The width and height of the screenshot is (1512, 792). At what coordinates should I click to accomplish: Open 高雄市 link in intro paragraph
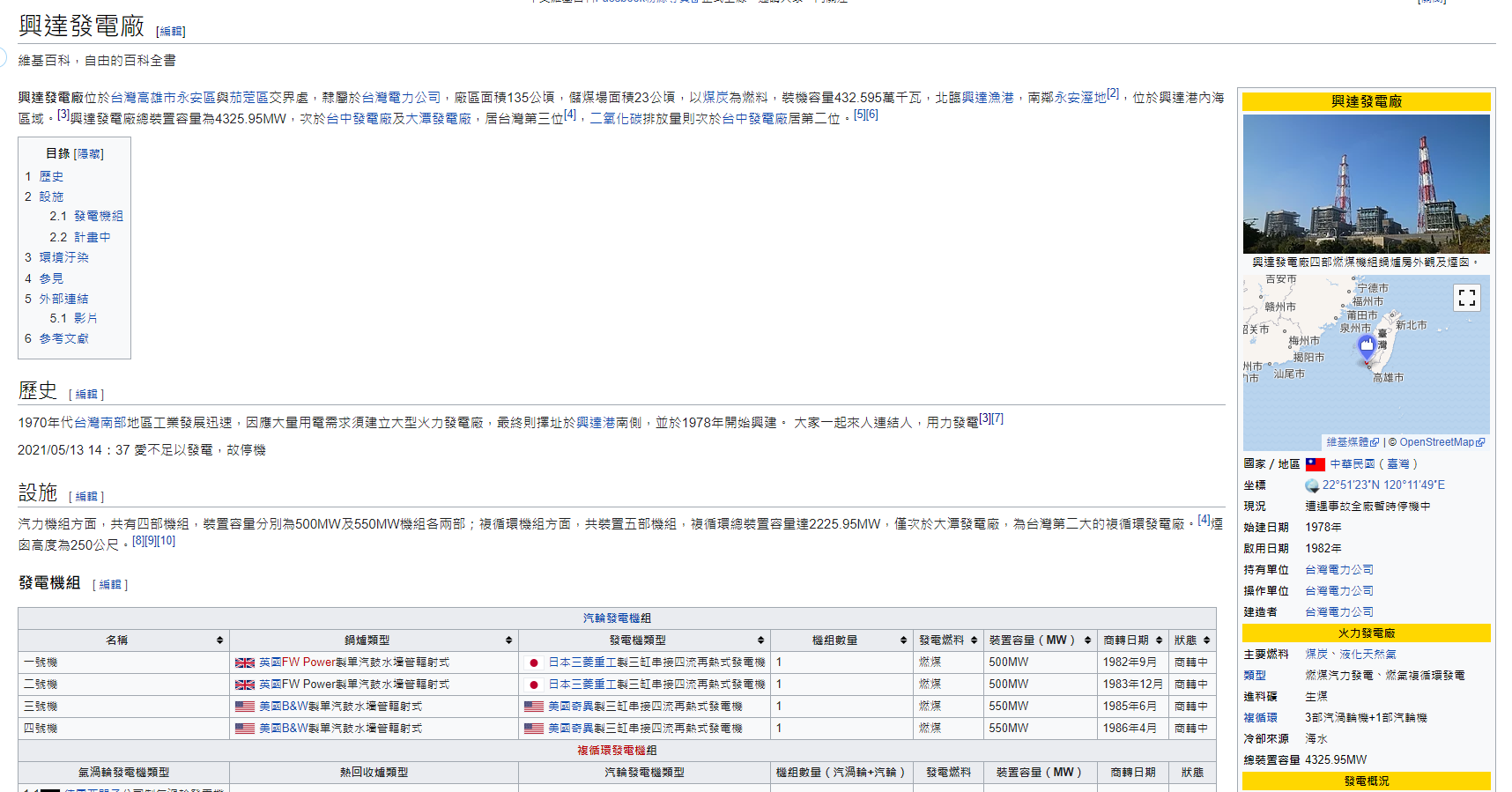pos(156,98)
